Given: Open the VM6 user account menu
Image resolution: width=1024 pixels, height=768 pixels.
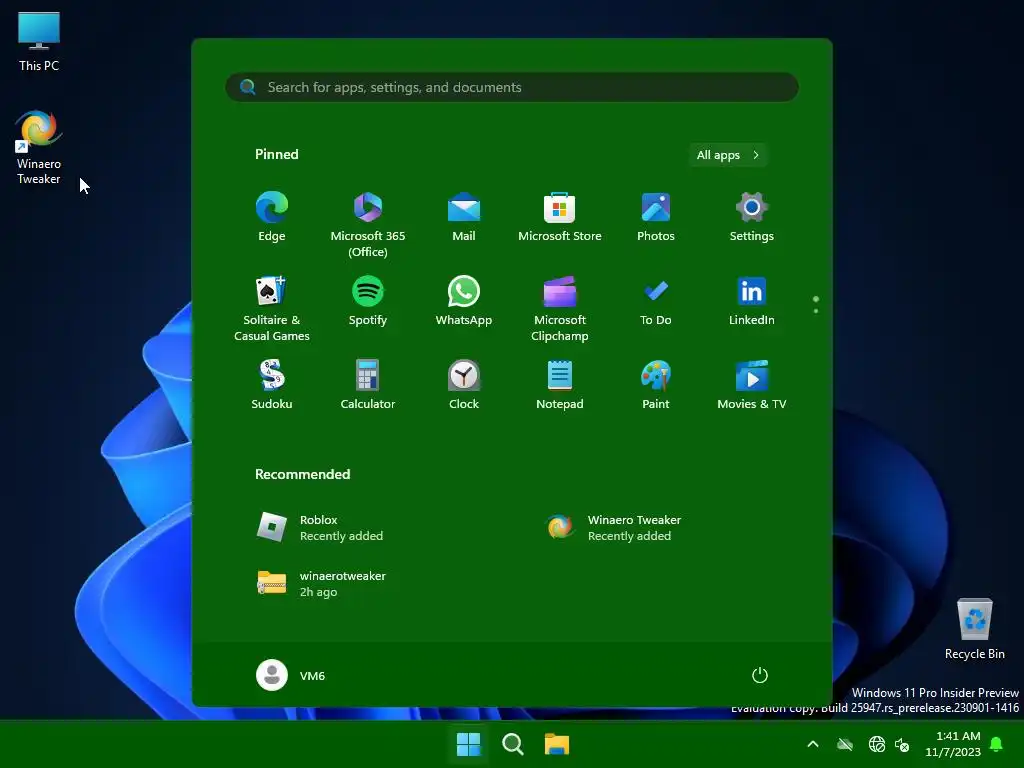Looking at the screenshot, I should pos(291,675).
